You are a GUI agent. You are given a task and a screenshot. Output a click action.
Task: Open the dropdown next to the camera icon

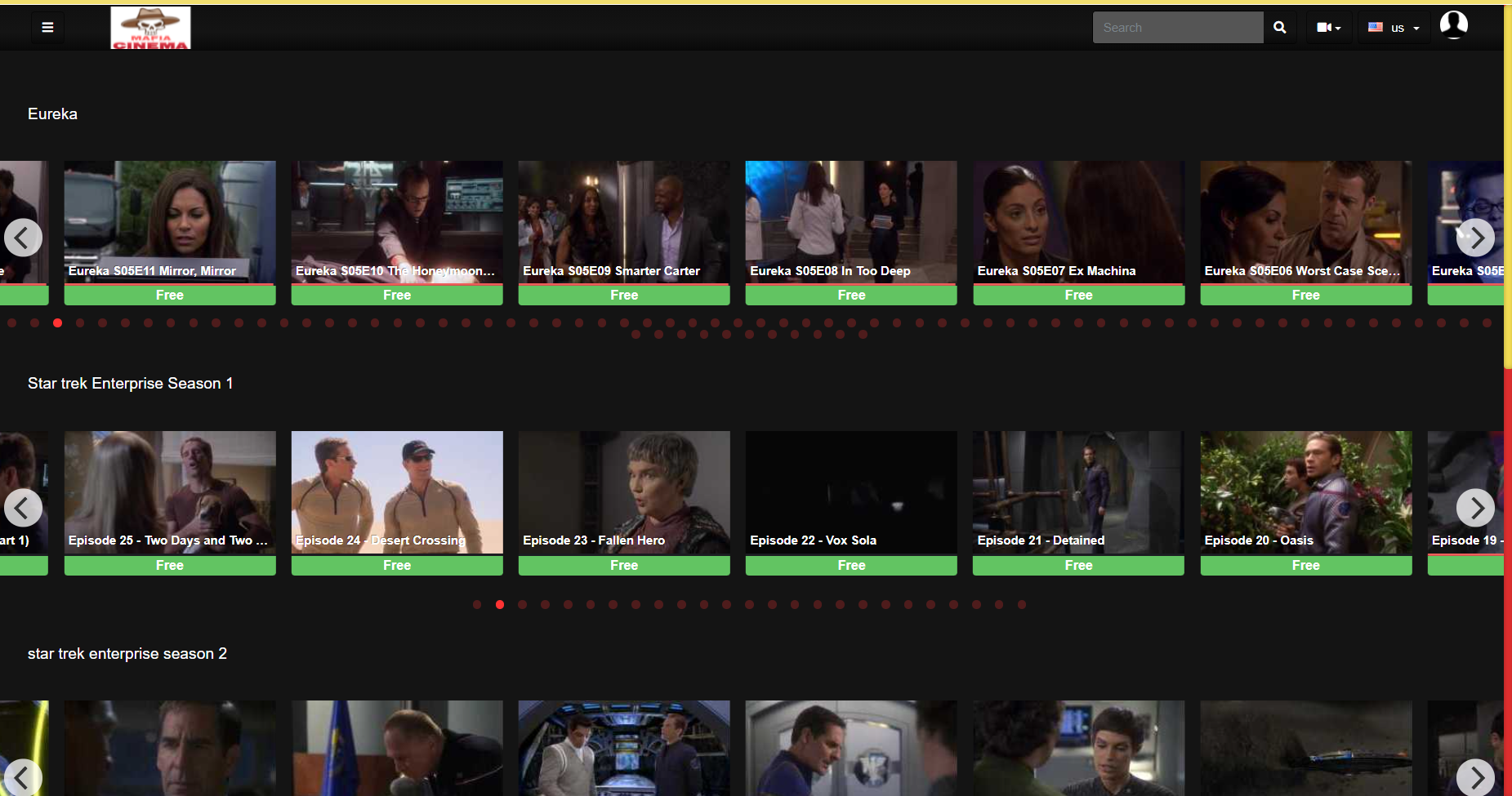point(1338,27)
